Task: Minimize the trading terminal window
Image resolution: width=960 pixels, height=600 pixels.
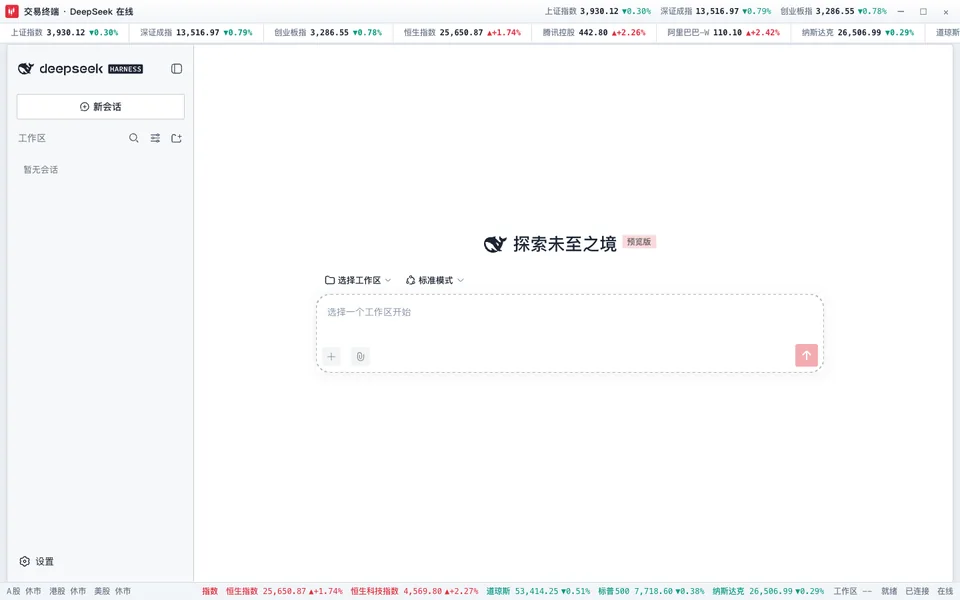Action: tap(901, 11)
